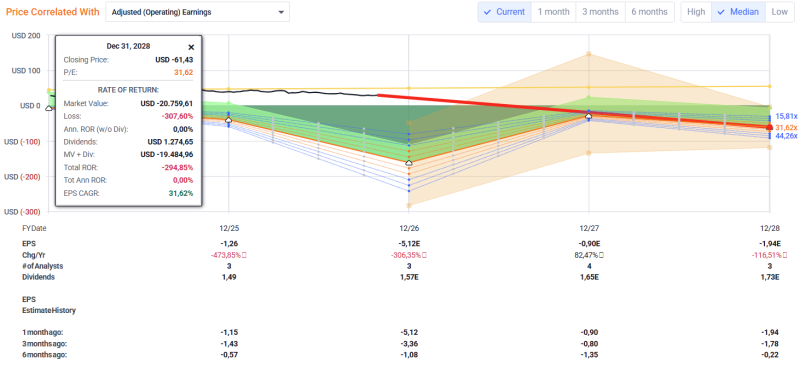Select the Low estimate option
Image resolution: width=800 pixels, height=365 pixels.
(x=780, y=12)
